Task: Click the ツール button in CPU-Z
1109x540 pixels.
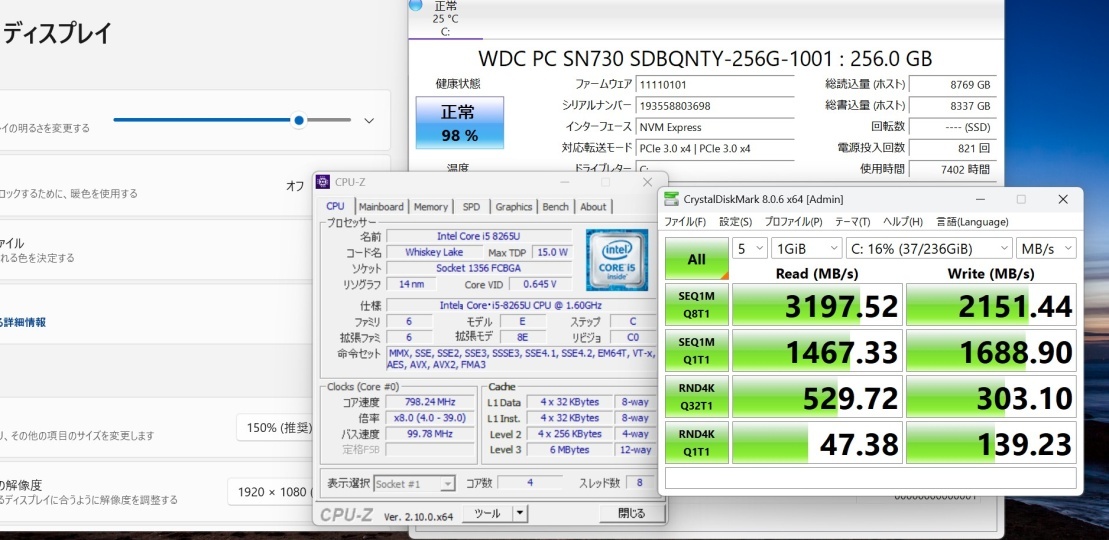Action: click(x=487, y=514)
